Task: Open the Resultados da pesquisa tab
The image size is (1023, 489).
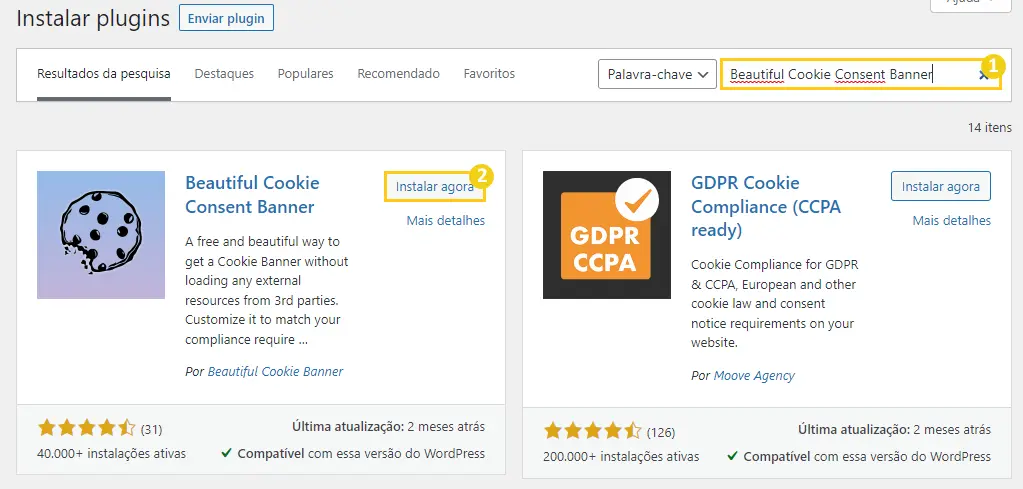Action: click(x=104, y=74)
